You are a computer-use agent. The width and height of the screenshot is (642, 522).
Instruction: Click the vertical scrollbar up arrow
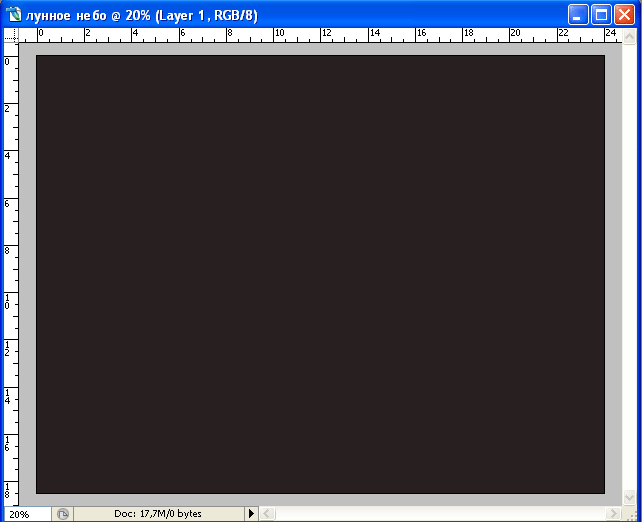click(629, 36)
